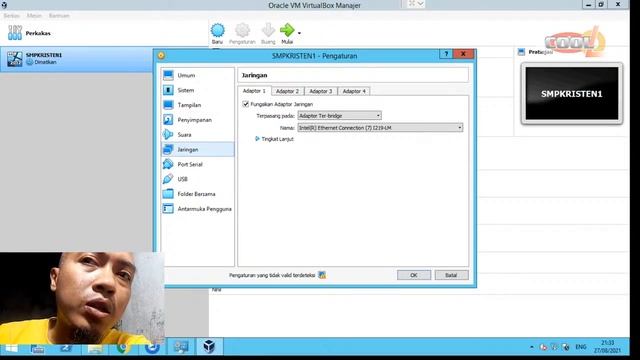640x360 pixels.
Task: Open the Mulai dropdown arrow
Action: tap(300, 33)
